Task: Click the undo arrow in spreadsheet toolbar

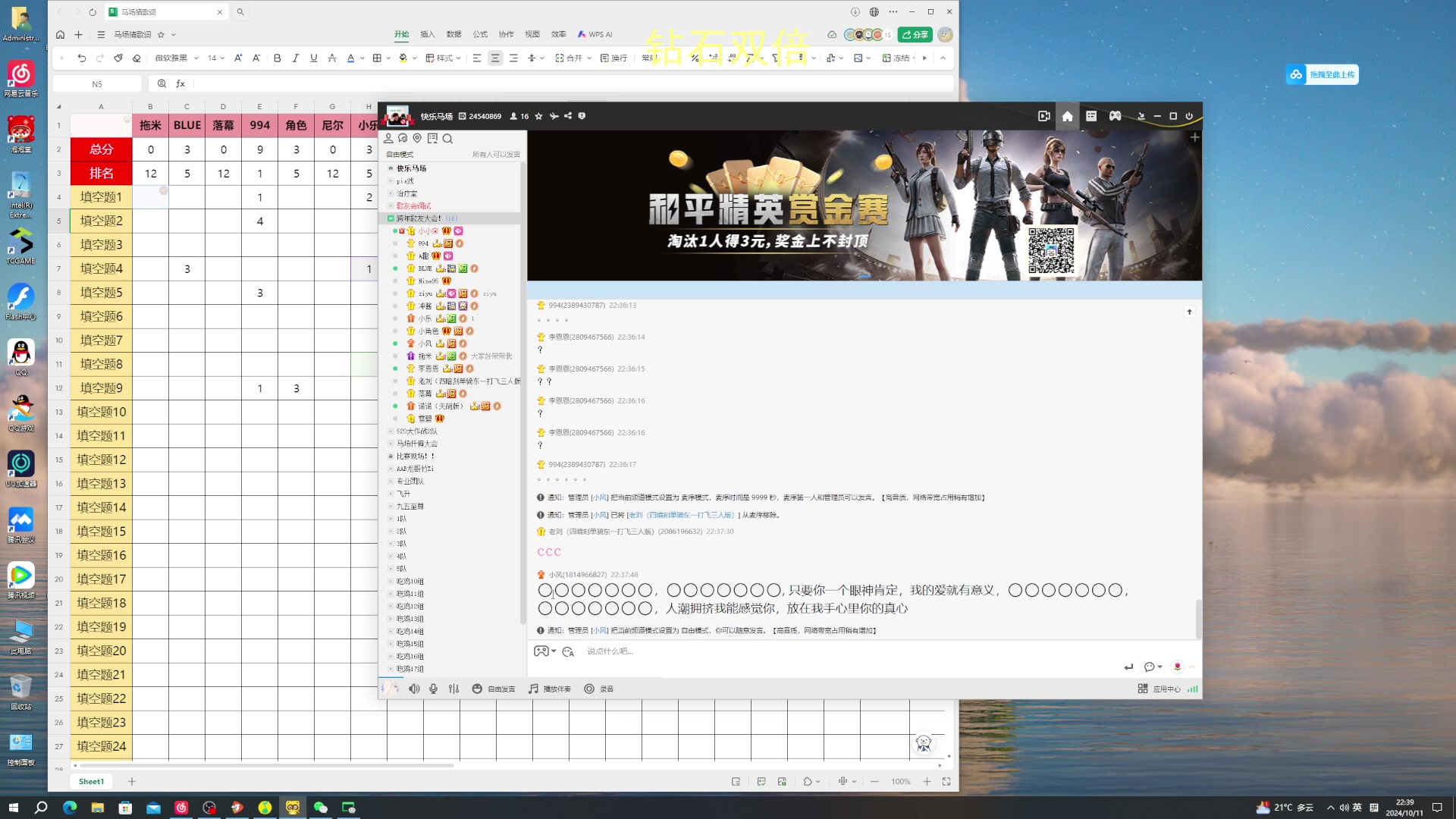Action: coord(82,58)
